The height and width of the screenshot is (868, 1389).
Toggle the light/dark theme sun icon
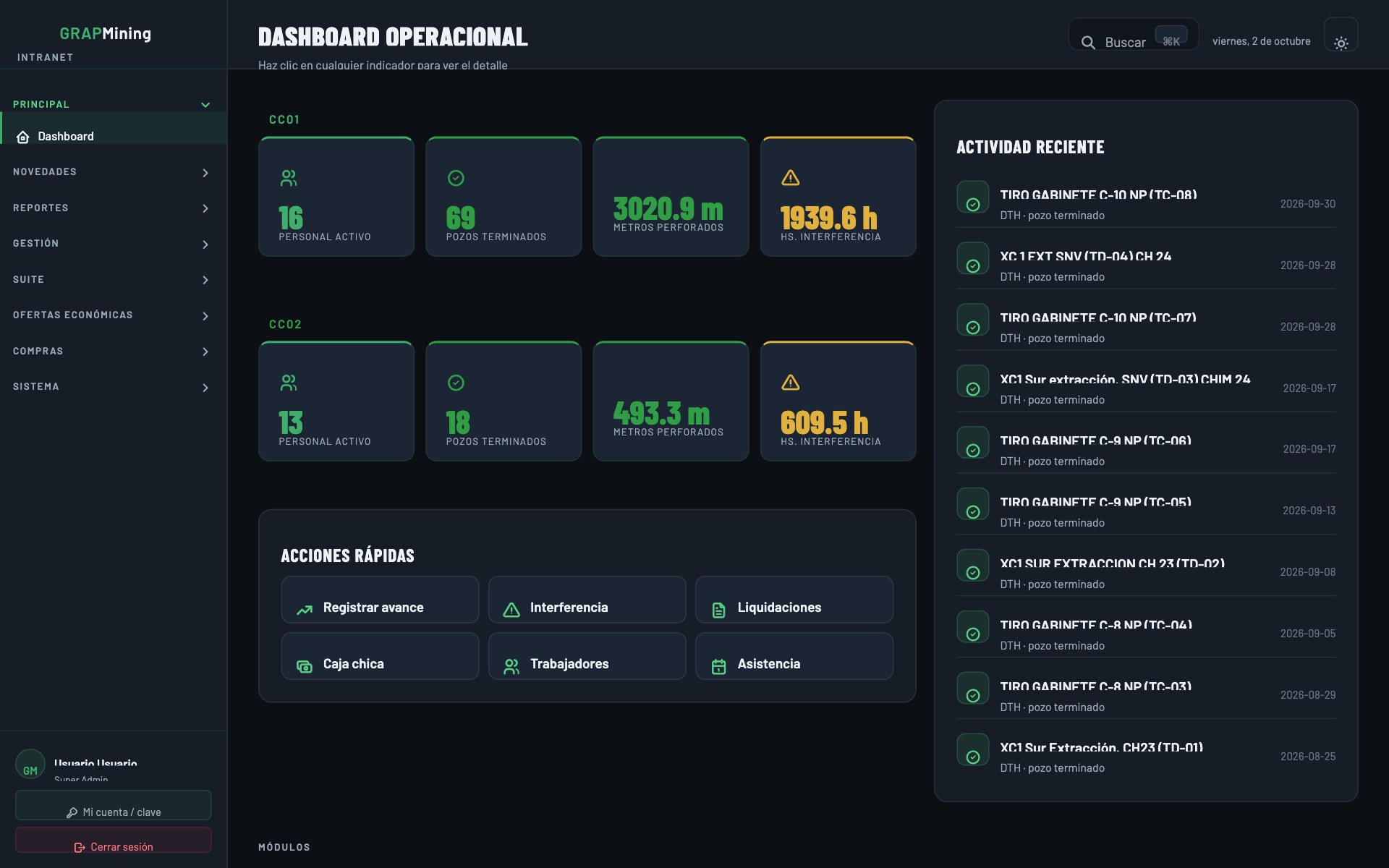pyautogui.click(x=1341, y=43)
